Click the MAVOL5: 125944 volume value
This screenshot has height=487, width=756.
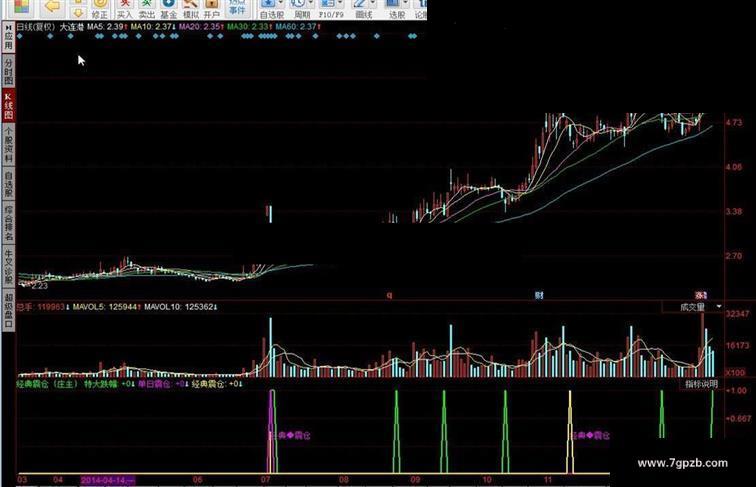click(x=107, y=307)
